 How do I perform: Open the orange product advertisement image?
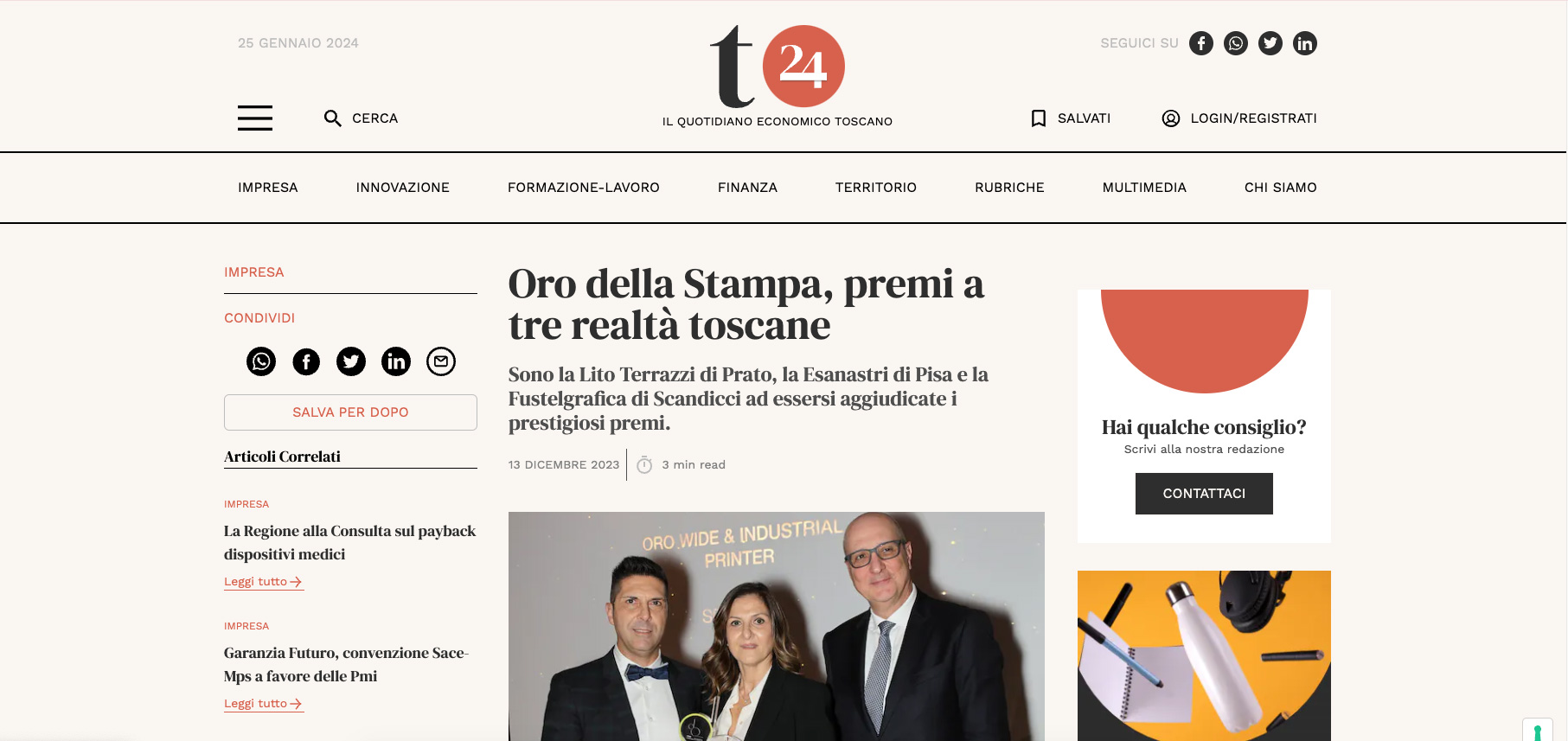click(x=1204, y=655)
